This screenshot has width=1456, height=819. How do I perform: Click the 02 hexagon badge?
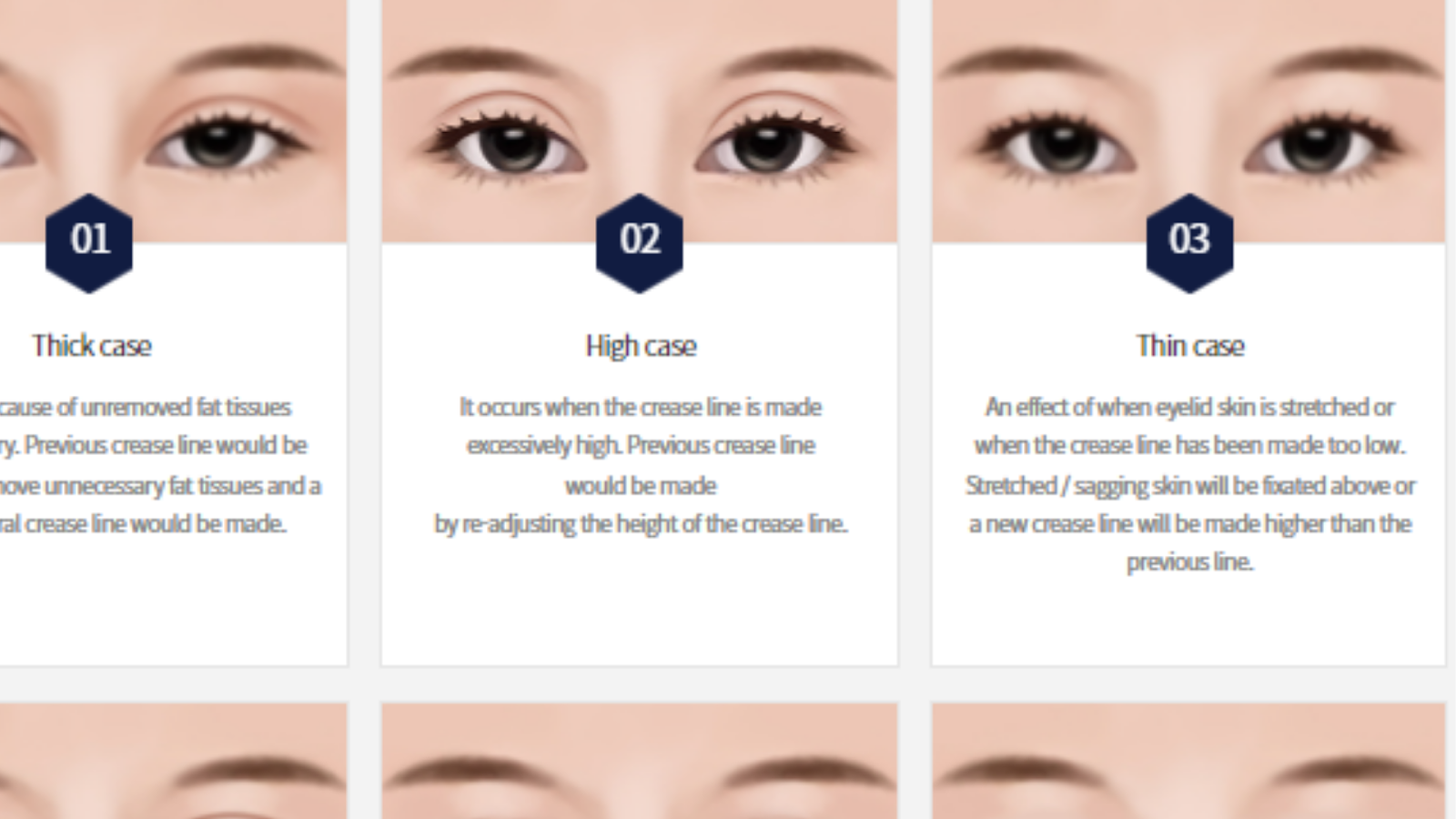[640, 242]
